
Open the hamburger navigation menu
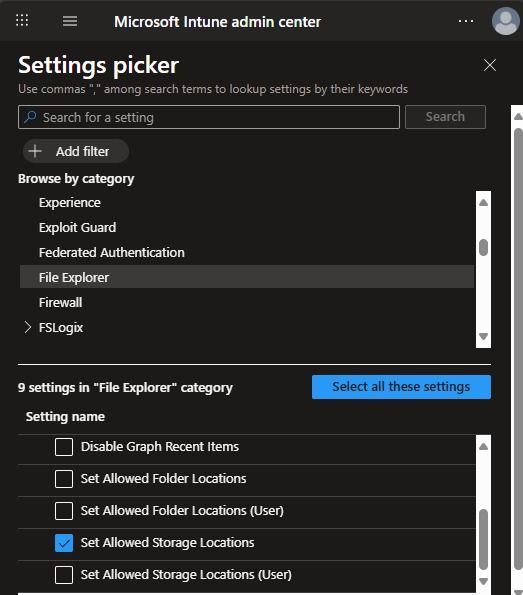point(70,21)
